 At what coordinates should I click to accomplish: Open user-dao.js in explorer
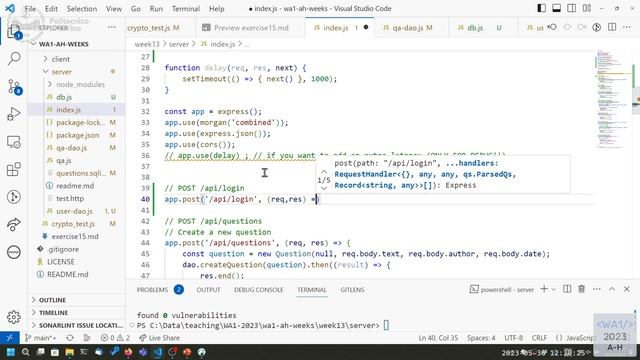(74, 211)
